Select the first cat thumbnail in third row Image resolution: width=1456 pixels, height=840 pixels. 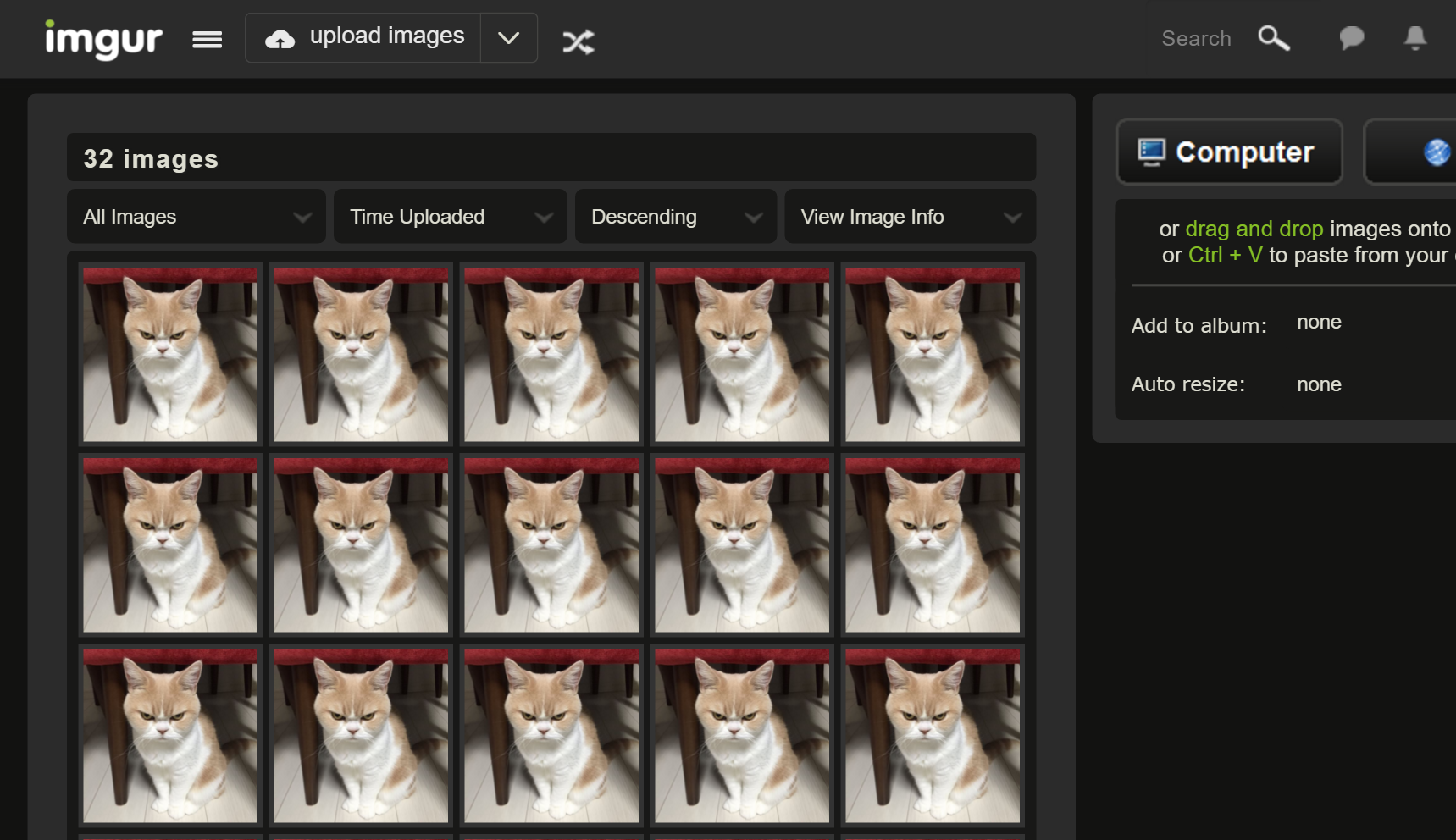(170, 736)
